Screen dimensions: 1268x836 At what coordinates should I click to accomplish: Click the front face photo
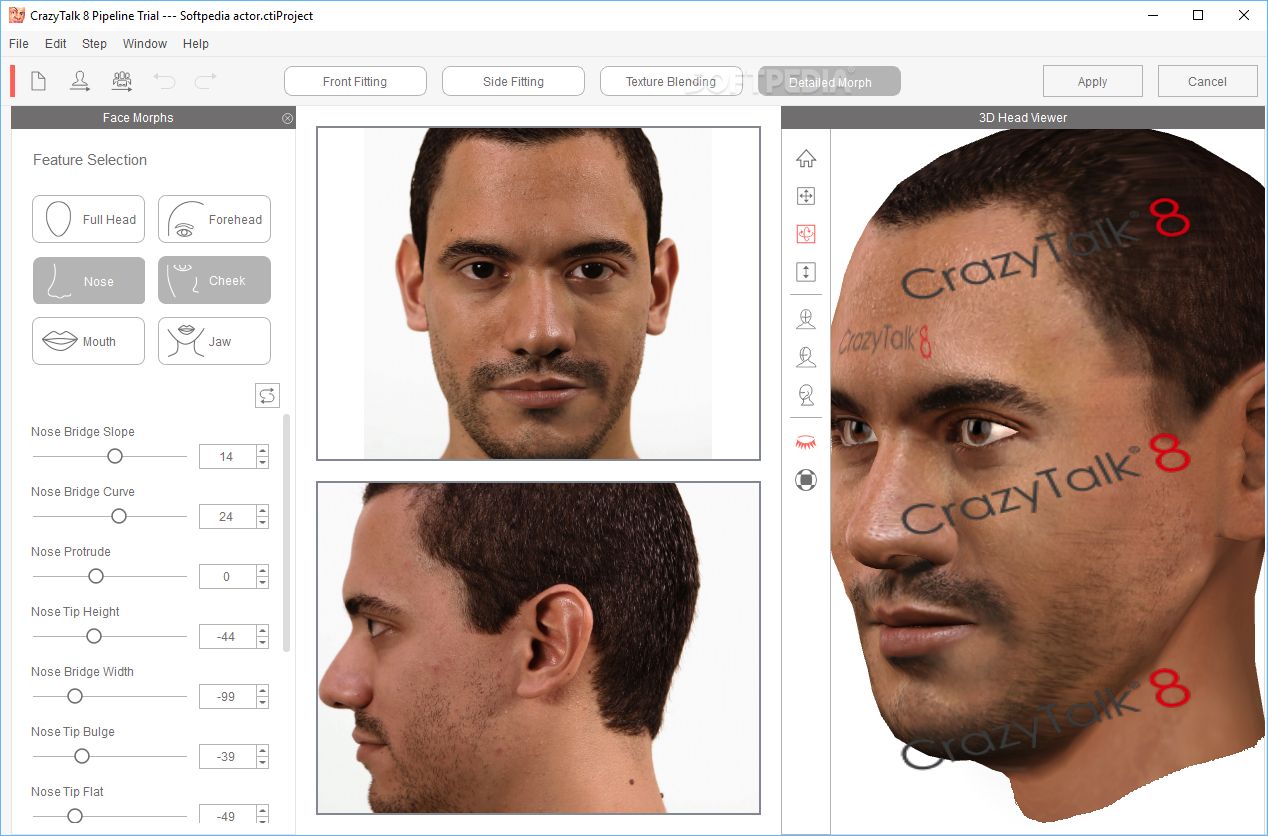click(538, 293)
